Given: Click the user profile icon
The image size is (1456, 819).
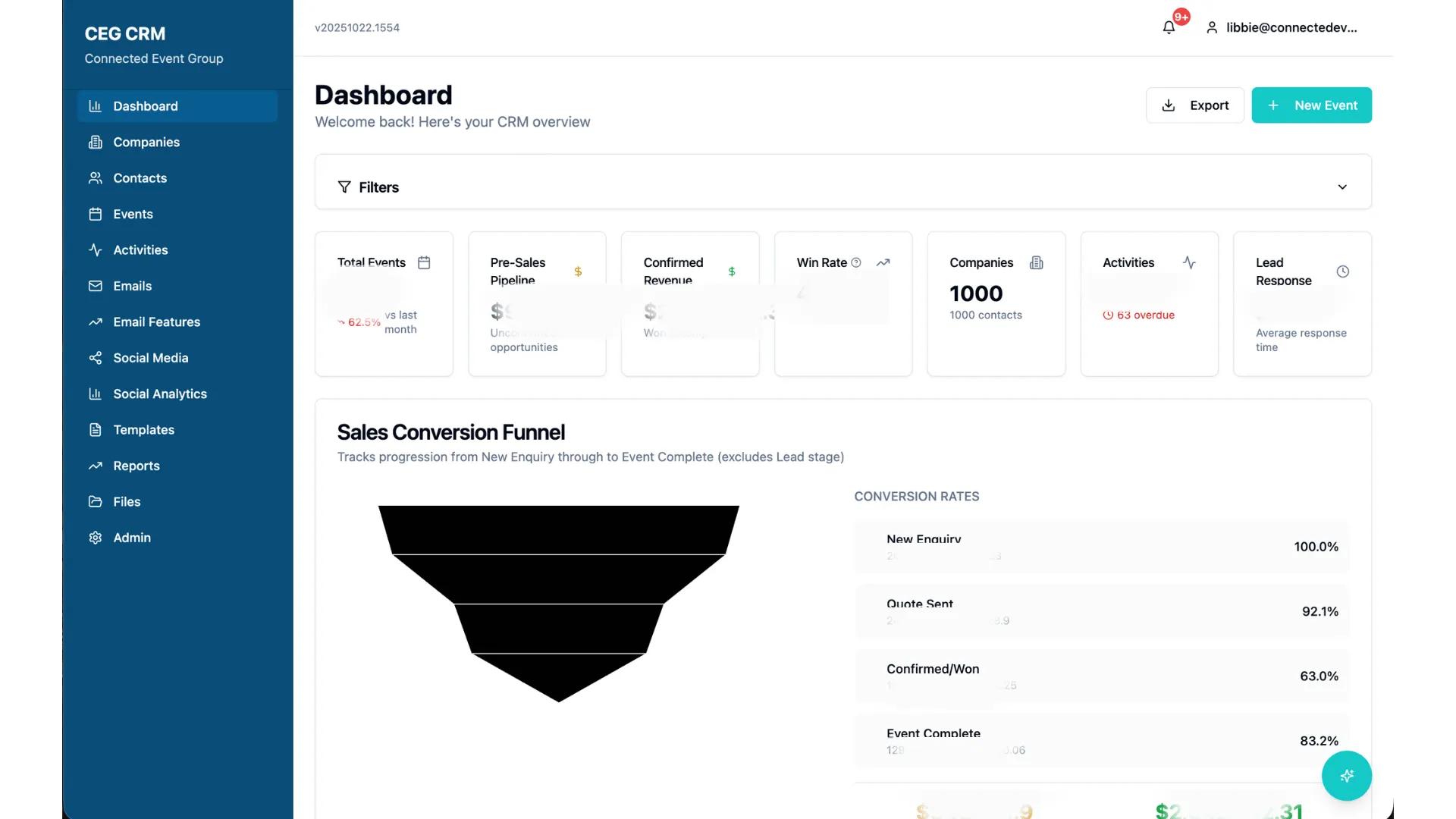Looking at the screenshot, I should coord(1212,28).
